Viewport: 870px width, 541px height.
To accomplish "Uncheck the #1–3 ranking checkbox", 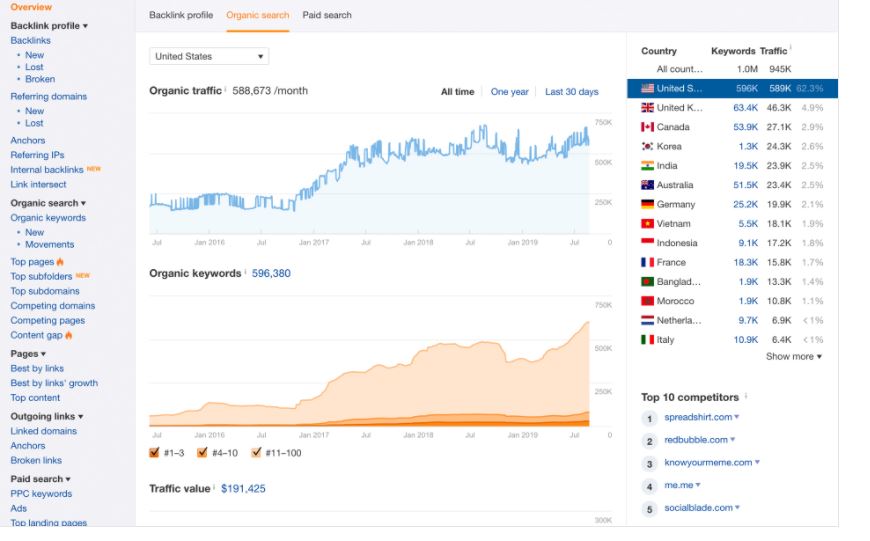I will (154, 452).
